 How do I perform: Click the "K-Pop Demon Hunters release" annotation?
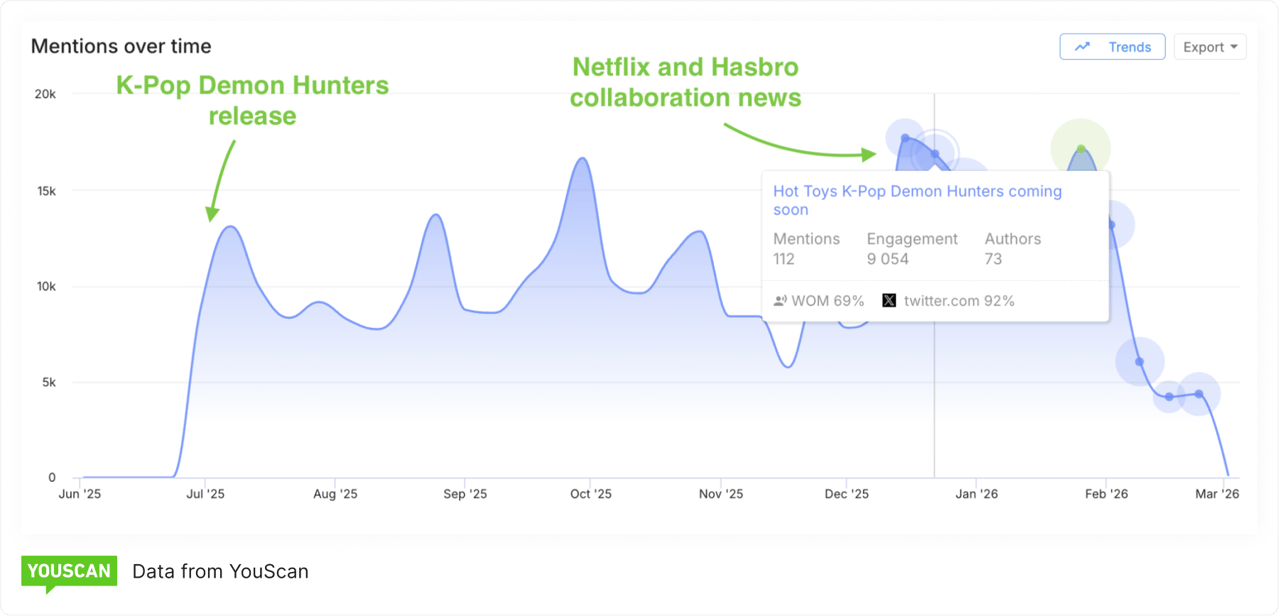click(x=252, y=100)
